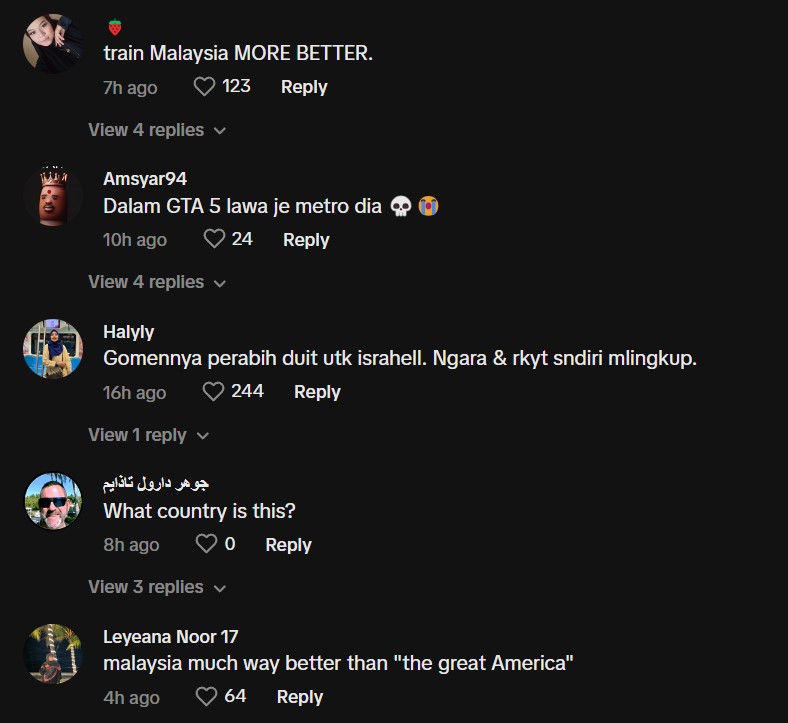
Task: Open Leyeana Noor 17 username link
Action: [170, 637]
